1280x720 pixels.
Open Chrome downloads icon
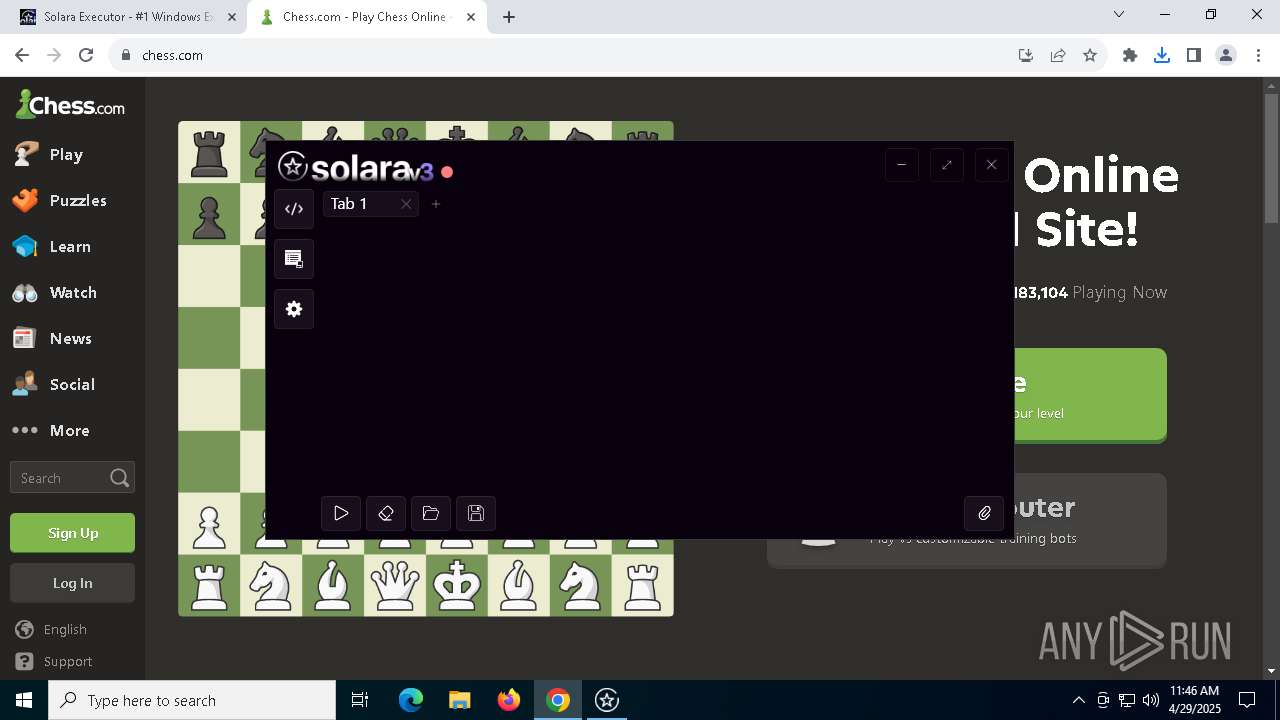[x=1162, y=55]
